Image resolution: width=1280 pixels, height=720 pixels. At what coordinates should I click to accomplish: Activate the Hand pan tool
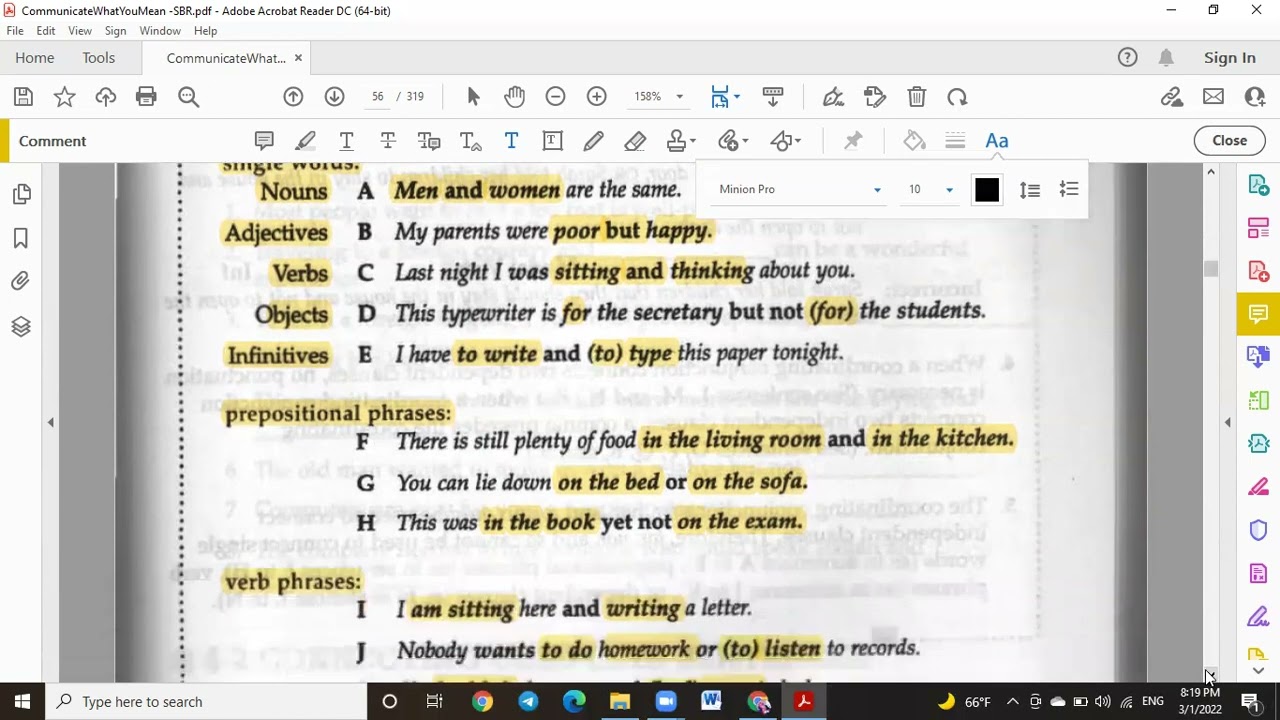pyautogui.click(x=514, y=97)
